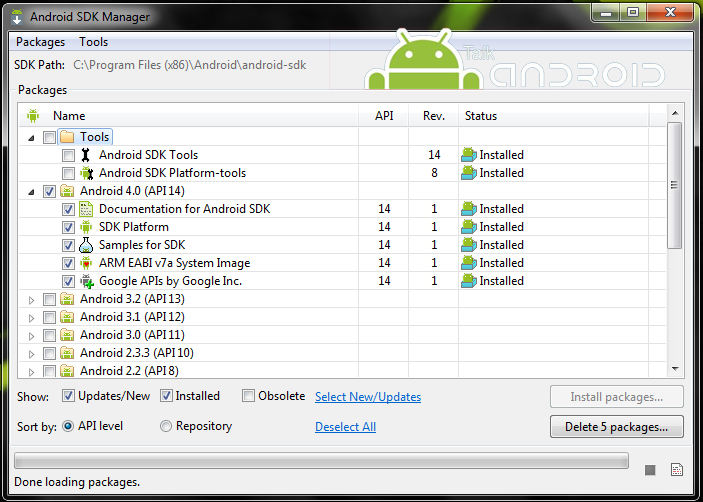Open the Tools menu
Image resolution: width=703 pixels, height=502 pixels.
tap(94, 42)
